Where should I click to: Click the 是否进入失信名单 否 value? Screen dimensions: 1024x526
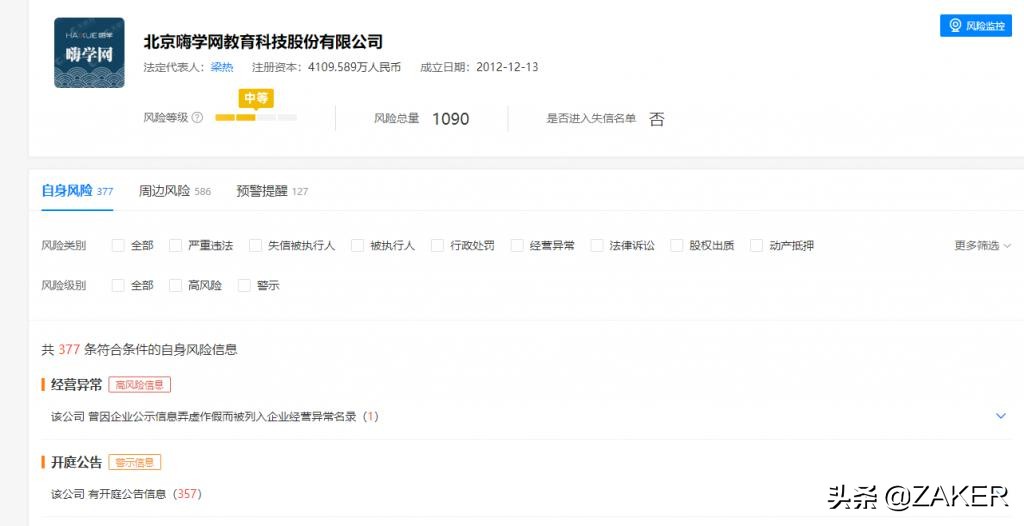pos(656,119)
